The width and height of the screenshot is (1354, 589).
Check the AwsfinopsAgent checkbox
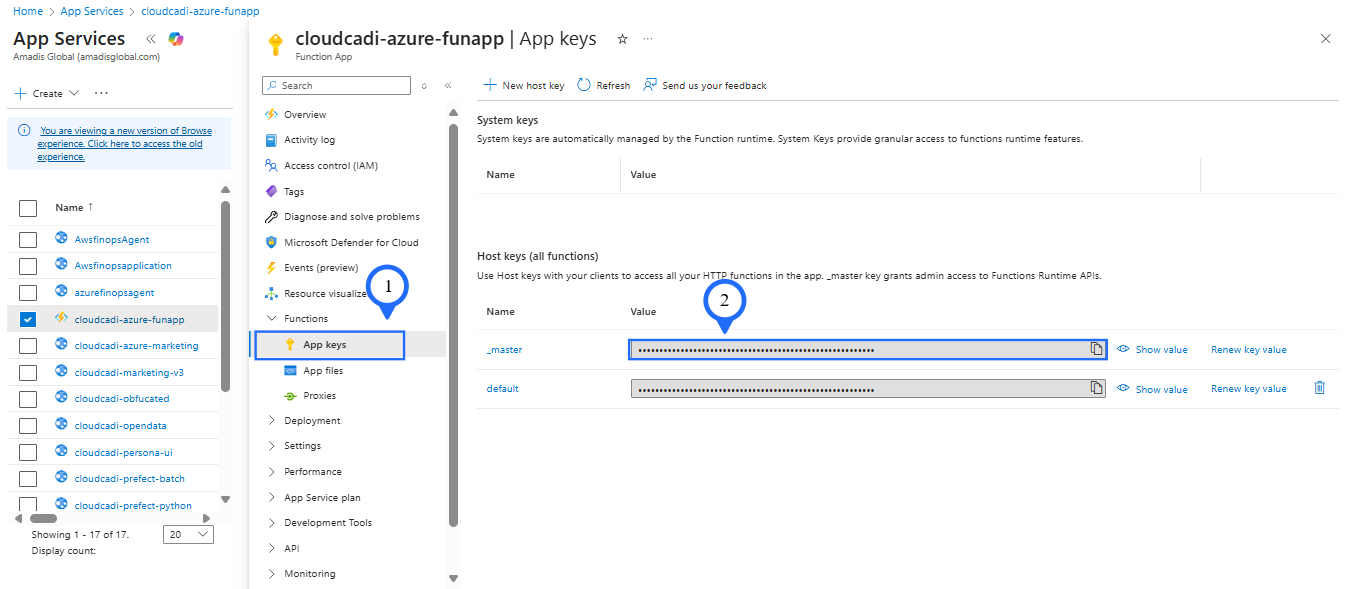coord(28,240)
